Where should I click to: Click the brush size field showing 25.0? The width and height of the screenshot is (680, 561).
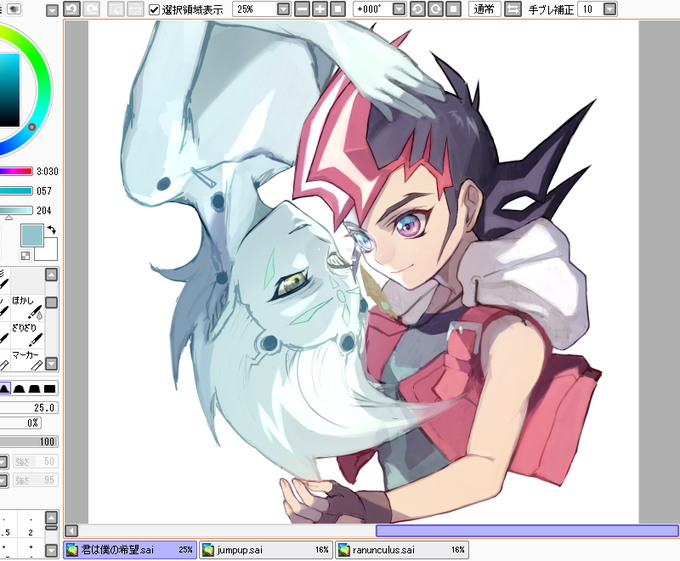29,408
